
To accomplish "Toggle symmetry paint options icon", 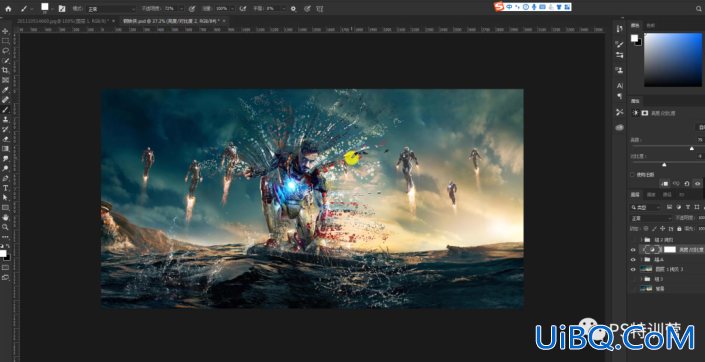I will click(320, 9).
